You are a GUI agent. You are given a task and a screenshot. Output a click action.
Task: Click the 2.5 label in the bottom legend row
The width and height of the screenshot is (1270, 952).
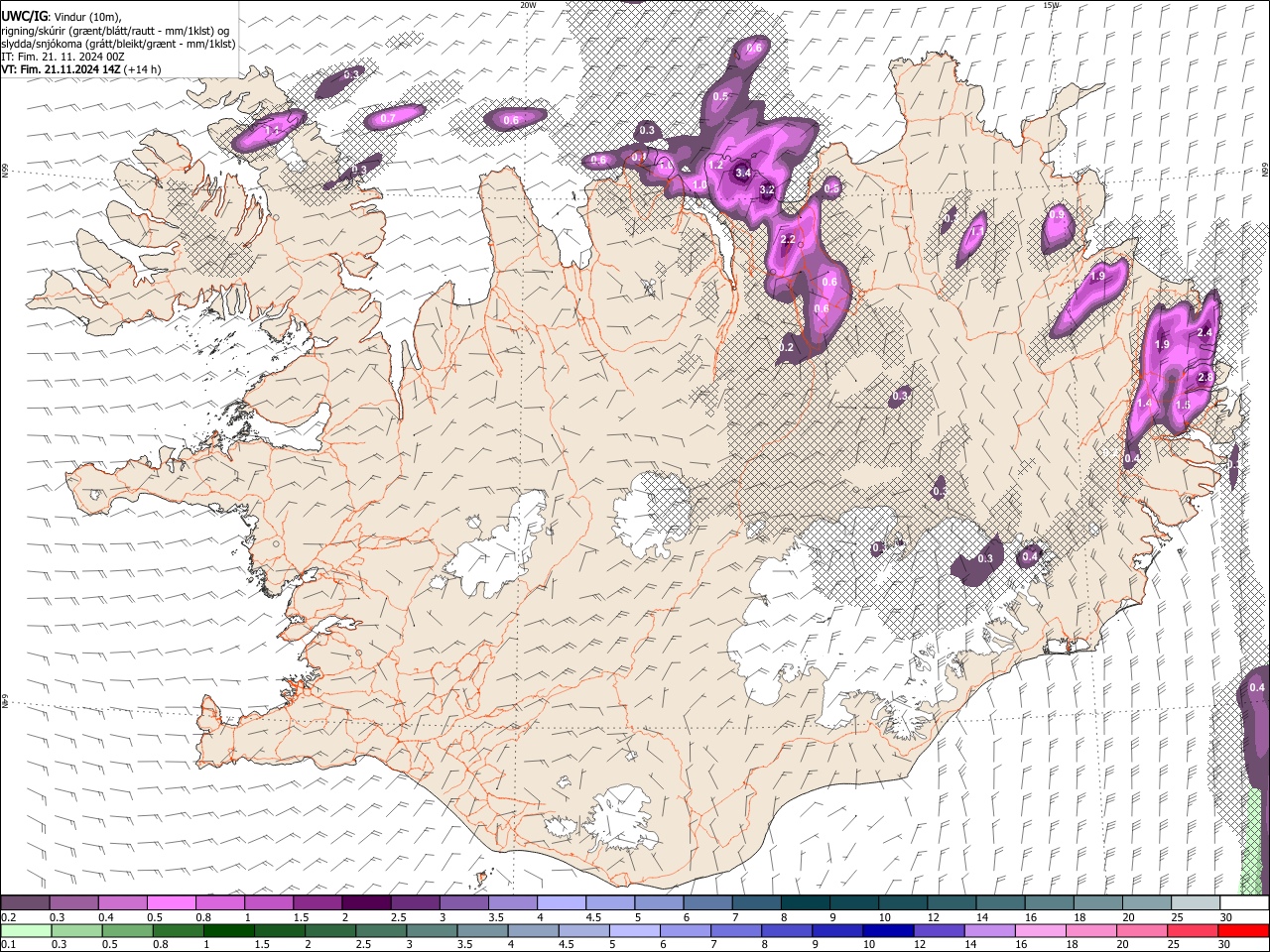tap(362, 945)
